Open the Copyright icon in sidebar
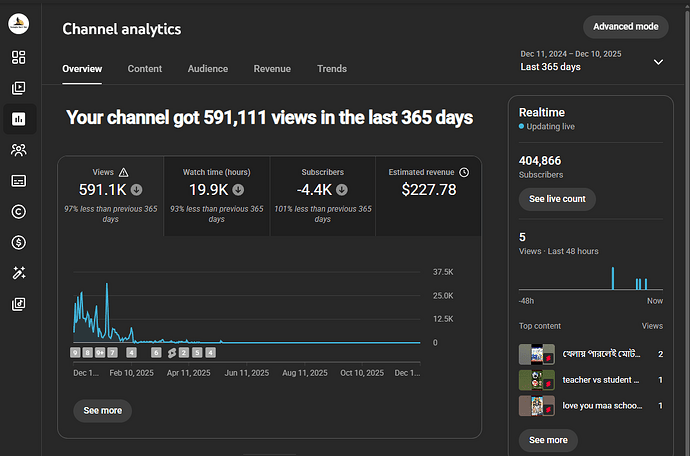Screen dimensions: 690x456 point(18,212)
